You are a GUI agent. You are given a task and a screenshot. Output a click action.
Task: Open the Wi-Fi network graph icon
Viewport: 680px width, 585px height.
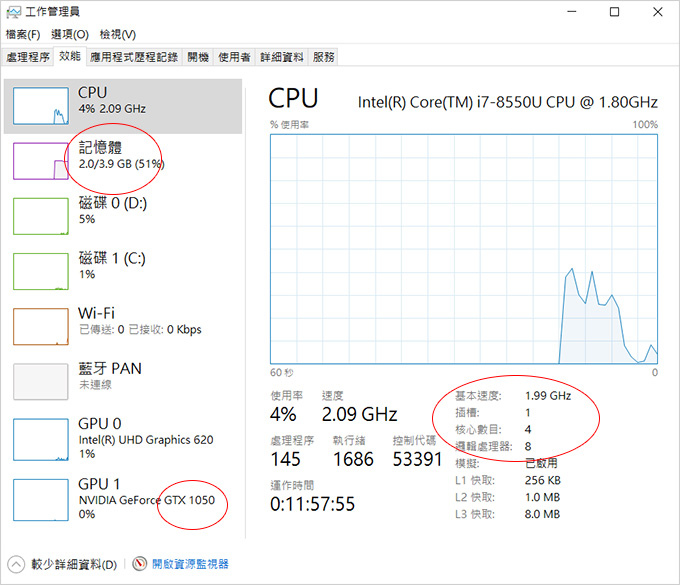point(41,327)
